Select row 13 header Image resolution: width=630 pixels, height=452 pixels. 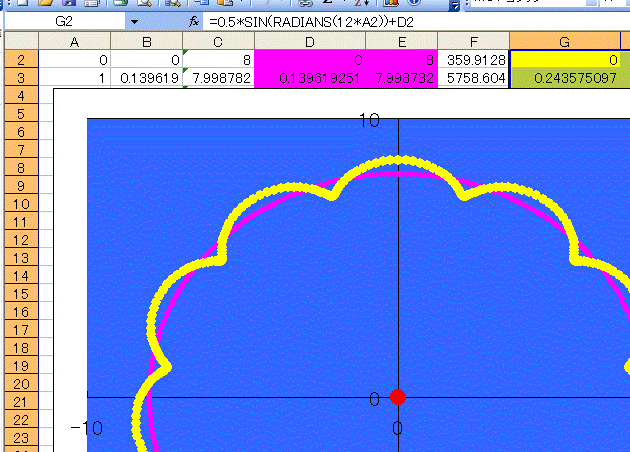tap(21, 258)
